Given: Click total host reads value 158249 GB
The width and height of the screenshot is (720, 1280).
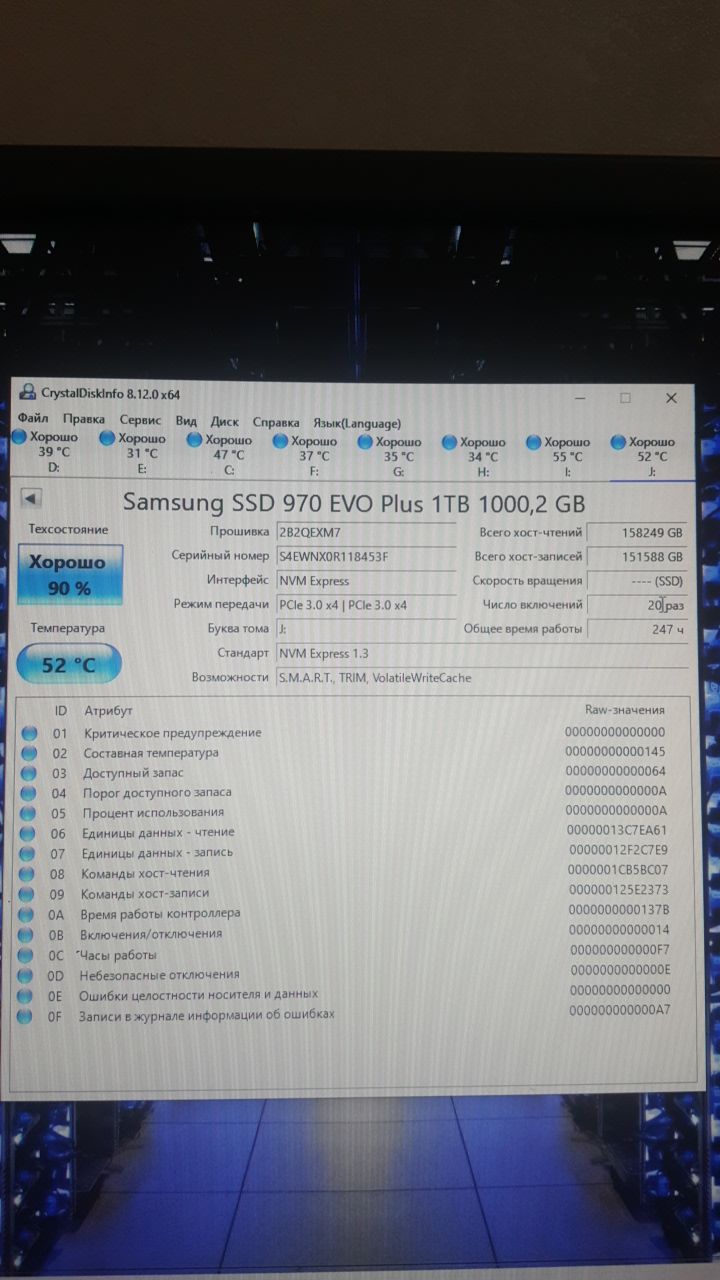Looking at the screenshot, I should coord(637,533).
